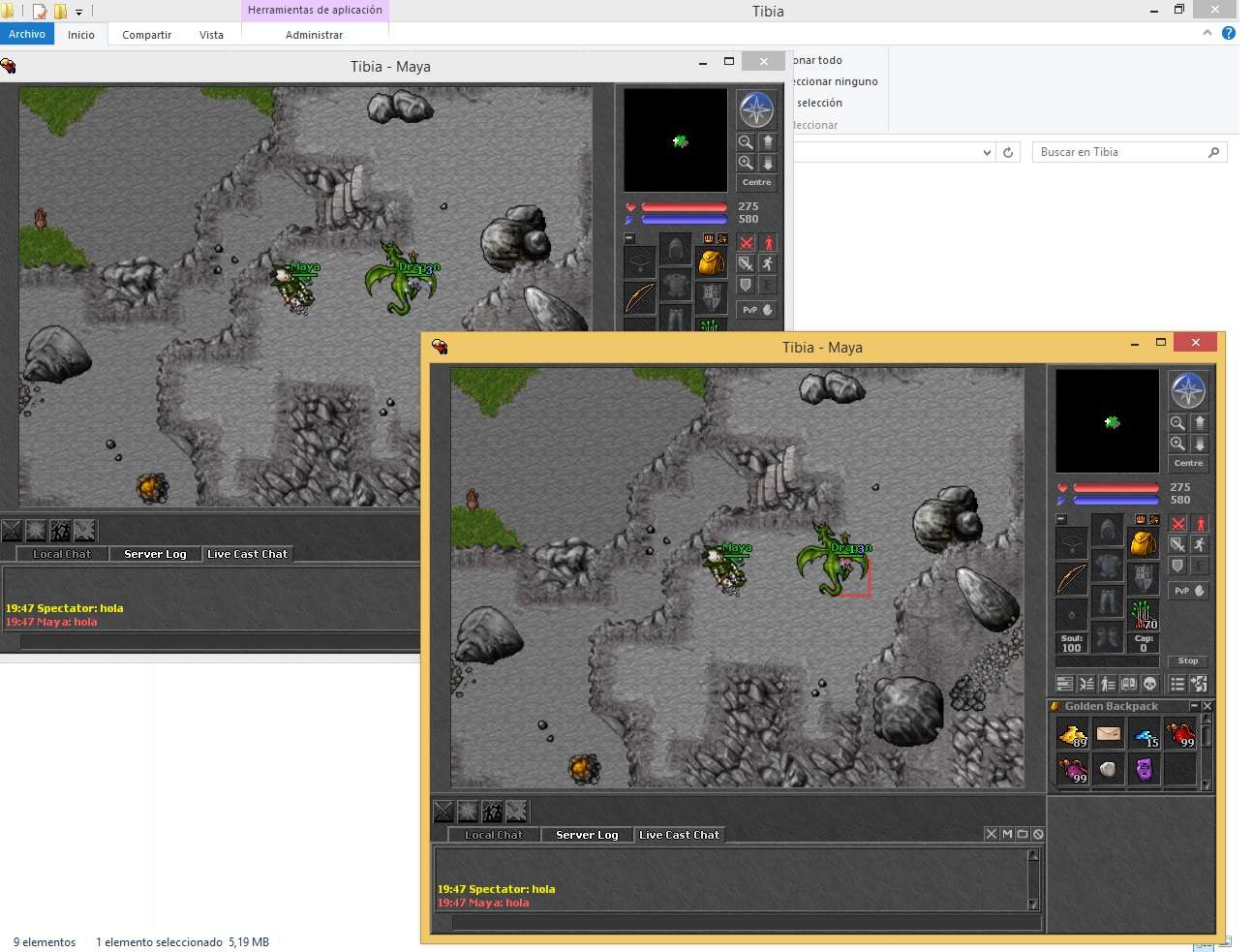
Task: Open the Options list button in front window
Action: coord(1177,684)
